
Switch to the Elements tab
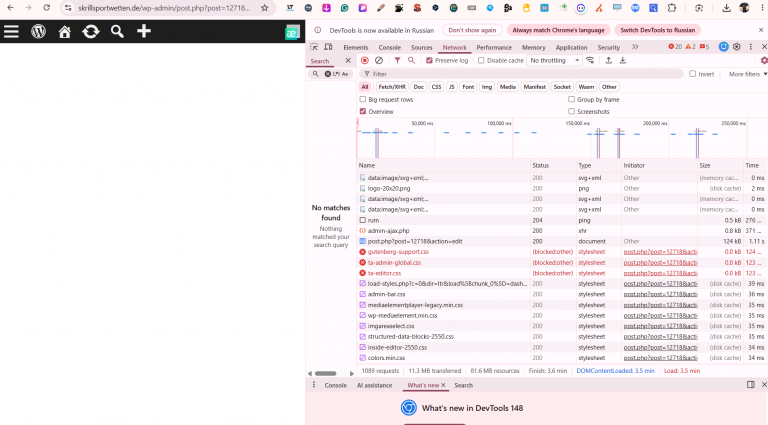pyautogui.click(x=356, y=47)
